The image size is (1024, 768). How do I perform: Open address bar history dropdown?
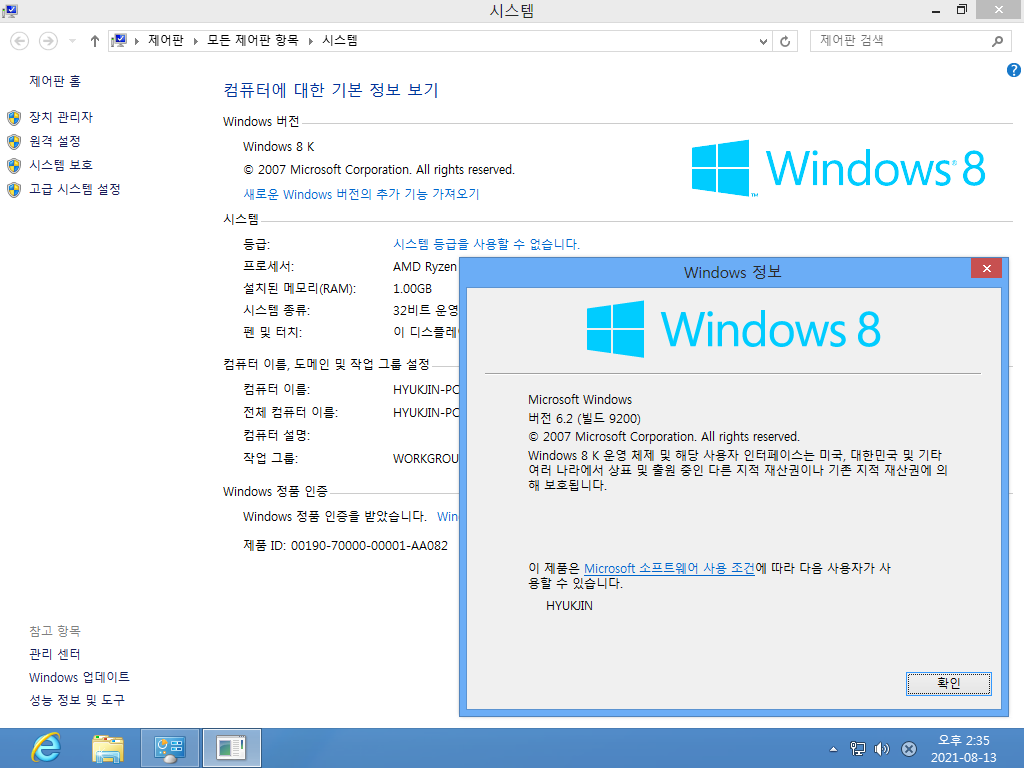pyautogui.click(x=763, y=41)
